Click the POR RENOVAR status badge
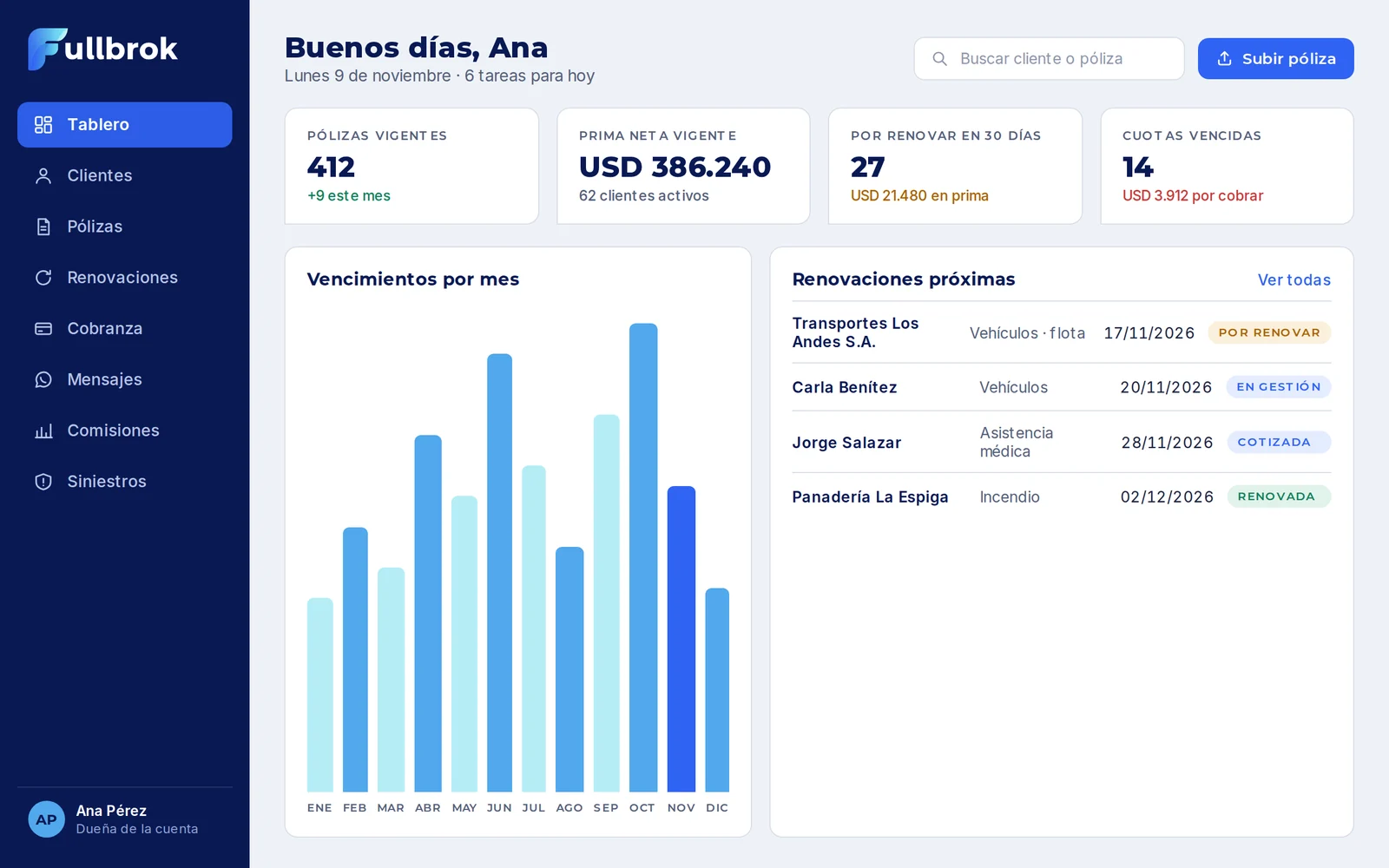The width and height of the screenshot is (1389, 868). (x=1269, y=332)
